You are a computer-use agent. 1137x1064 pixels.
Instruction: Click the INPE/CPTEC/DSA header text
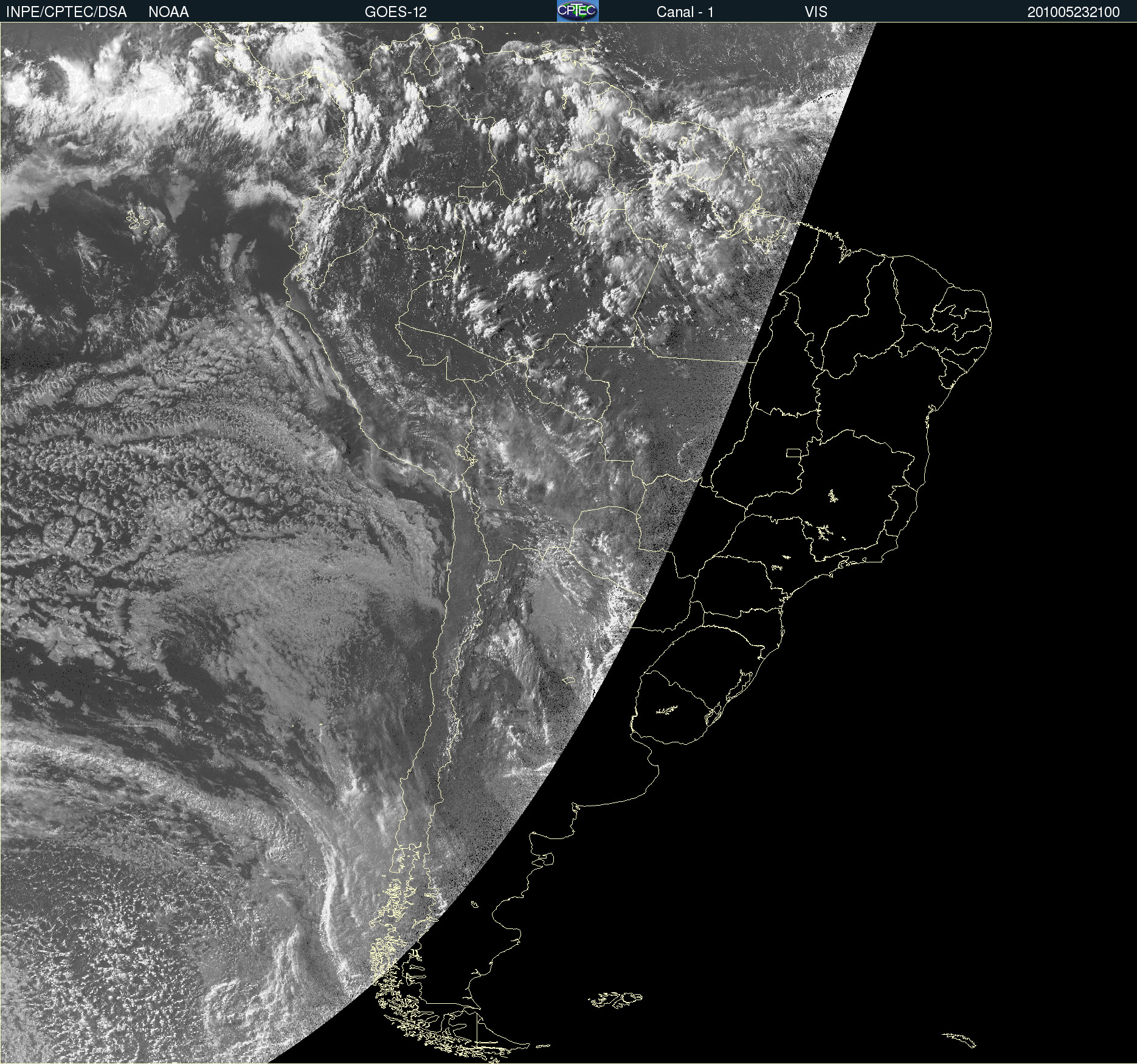click(66, 12)
